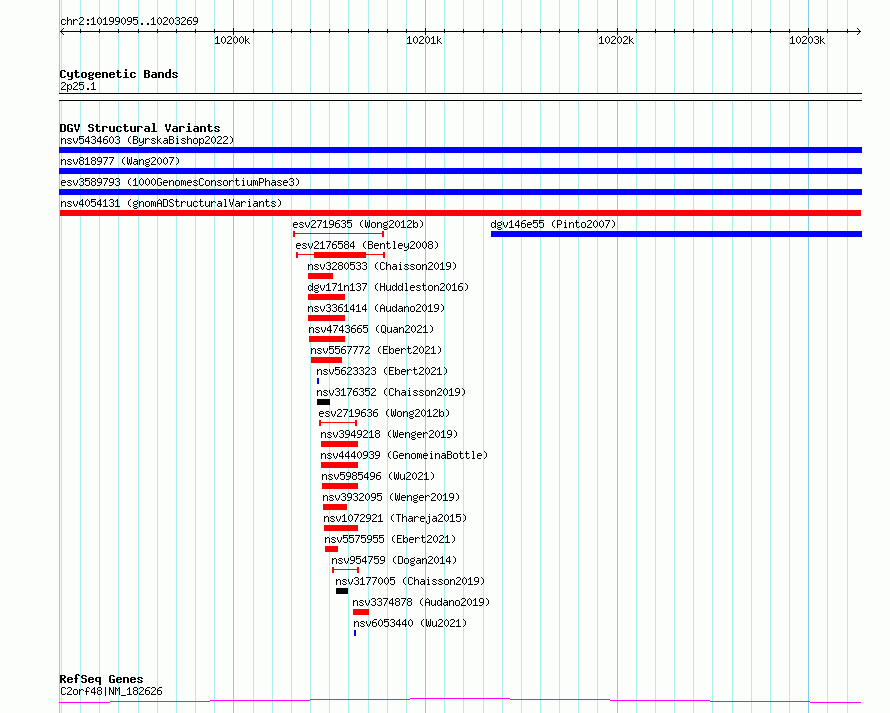Open nsv4743665 (Quan2021) variant
This screenshot has height=713, width=890.
tap(371, 329)
